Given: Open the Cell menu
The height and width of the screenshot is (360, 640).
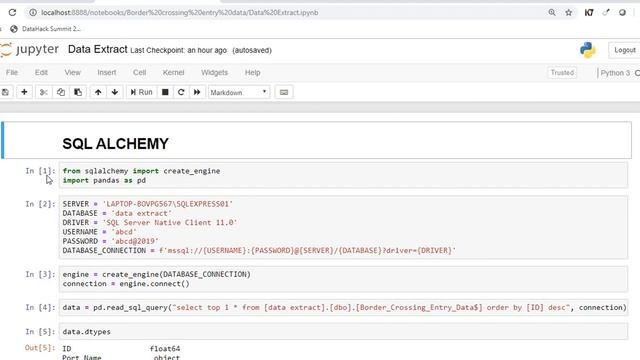Looking at the screenshot, I should point(140,73).
